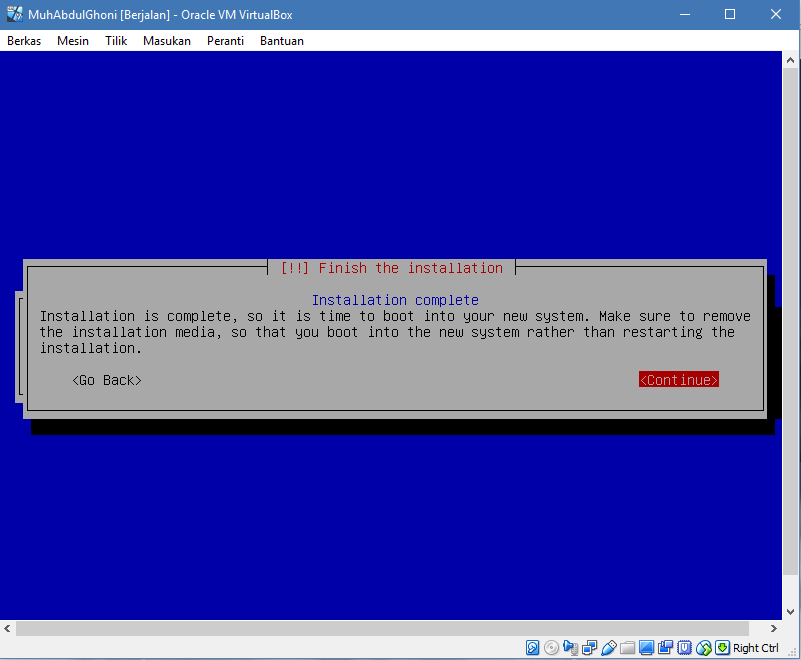Open the USB devices status icon

[608, 648]
